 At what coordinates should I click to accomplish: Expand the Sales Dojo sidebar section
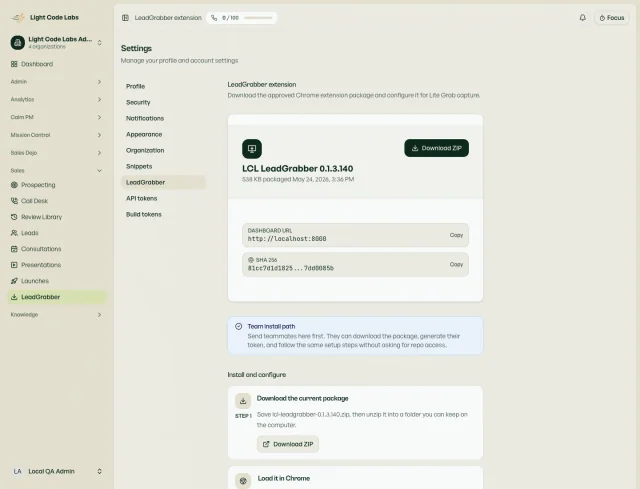(56, 153)
